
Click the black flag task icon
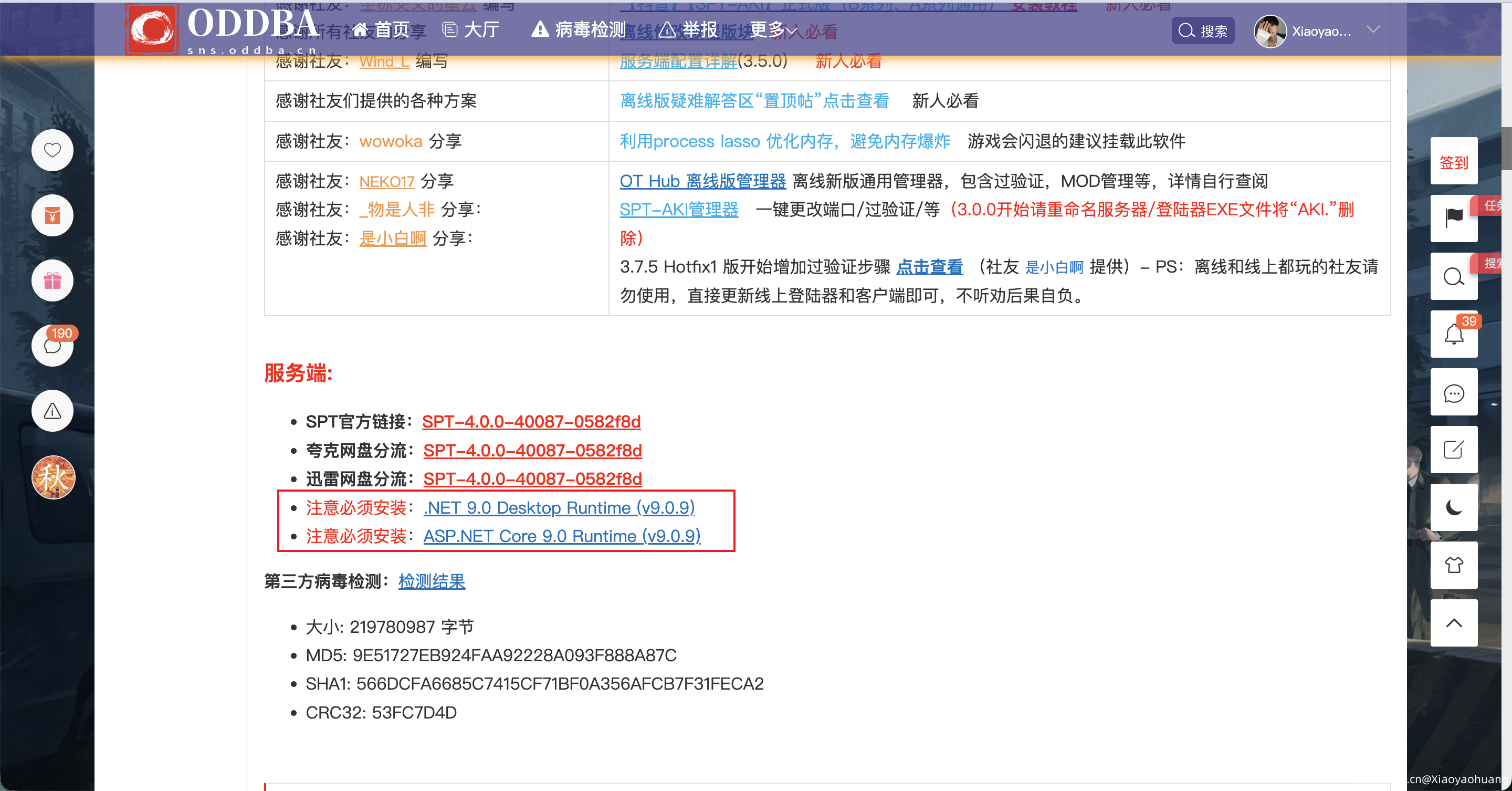click(x=1453, y=218)
